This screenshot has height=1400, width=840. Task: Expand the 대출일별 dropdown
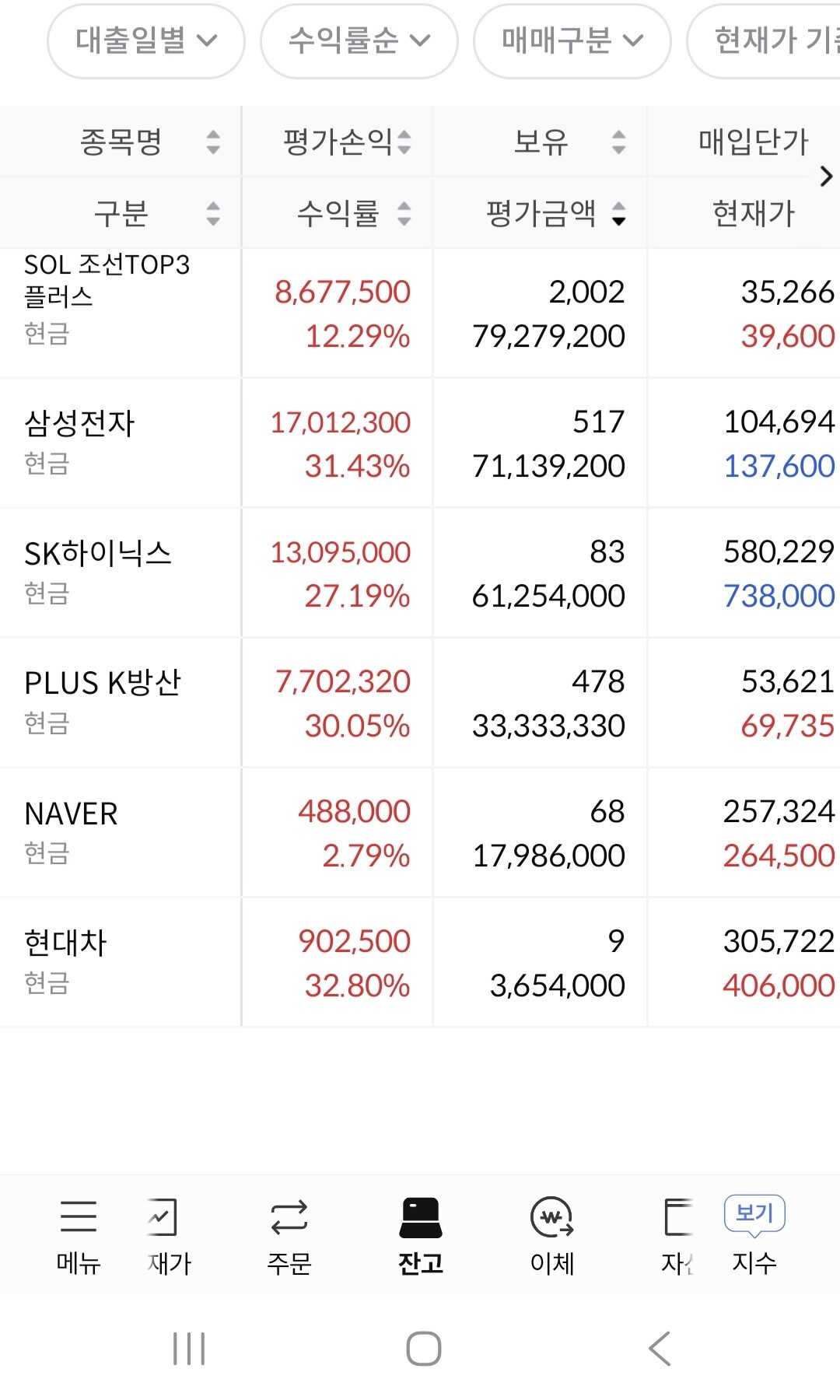coord(146,40)
